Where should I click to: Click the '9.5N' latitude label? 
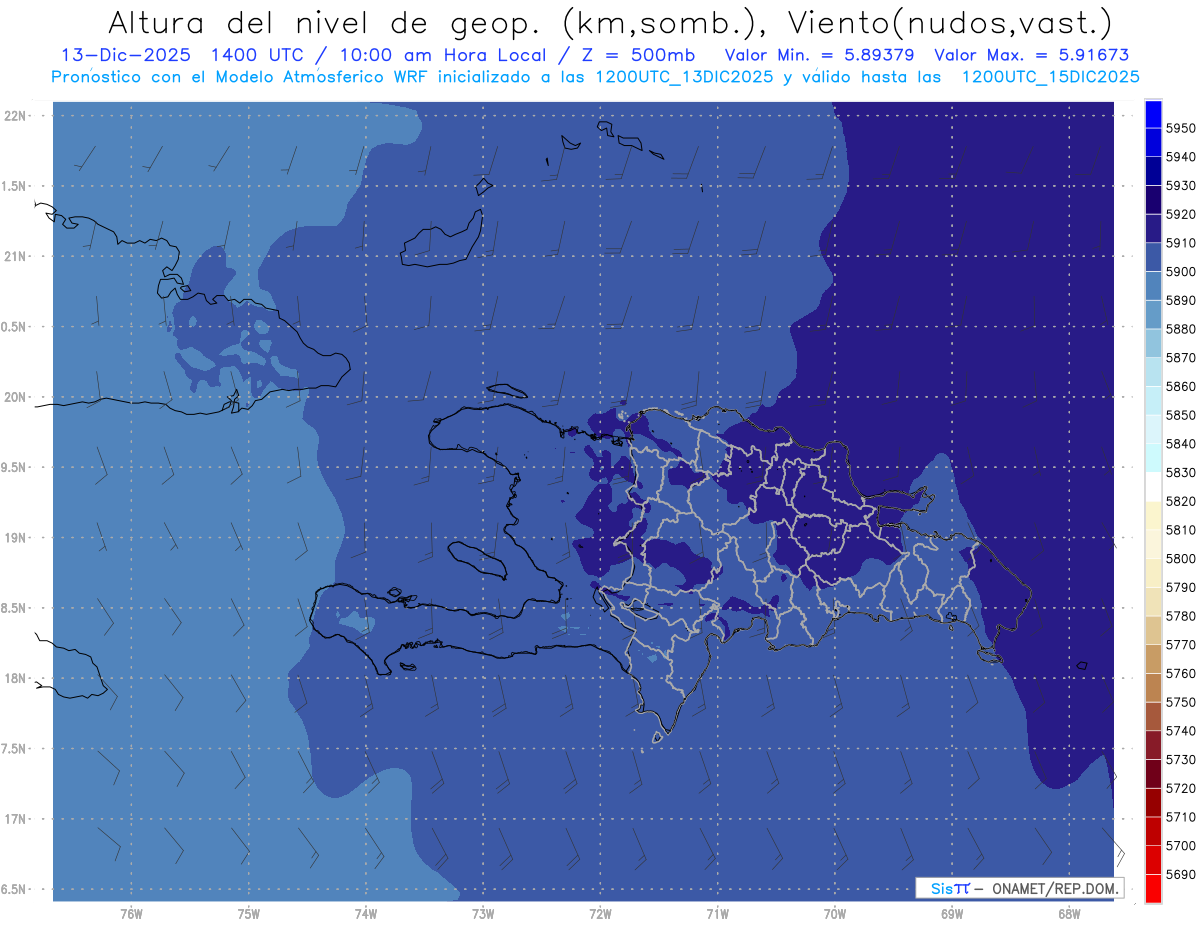coord(13,467)
